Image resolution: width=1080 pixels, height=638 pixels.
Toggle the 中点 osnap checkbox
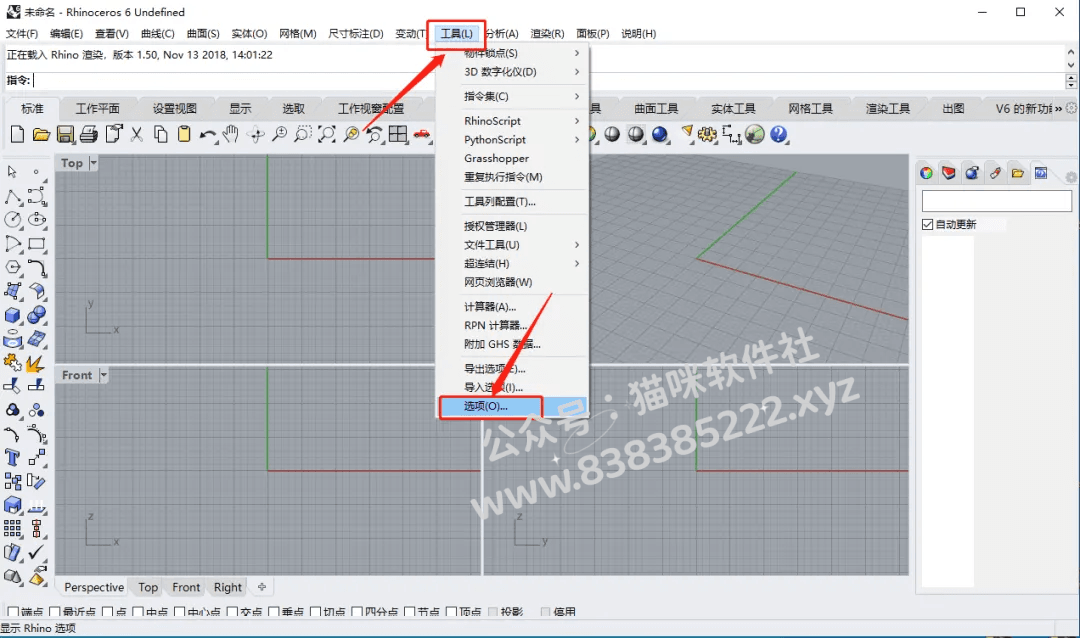click(x=137, y=612)
